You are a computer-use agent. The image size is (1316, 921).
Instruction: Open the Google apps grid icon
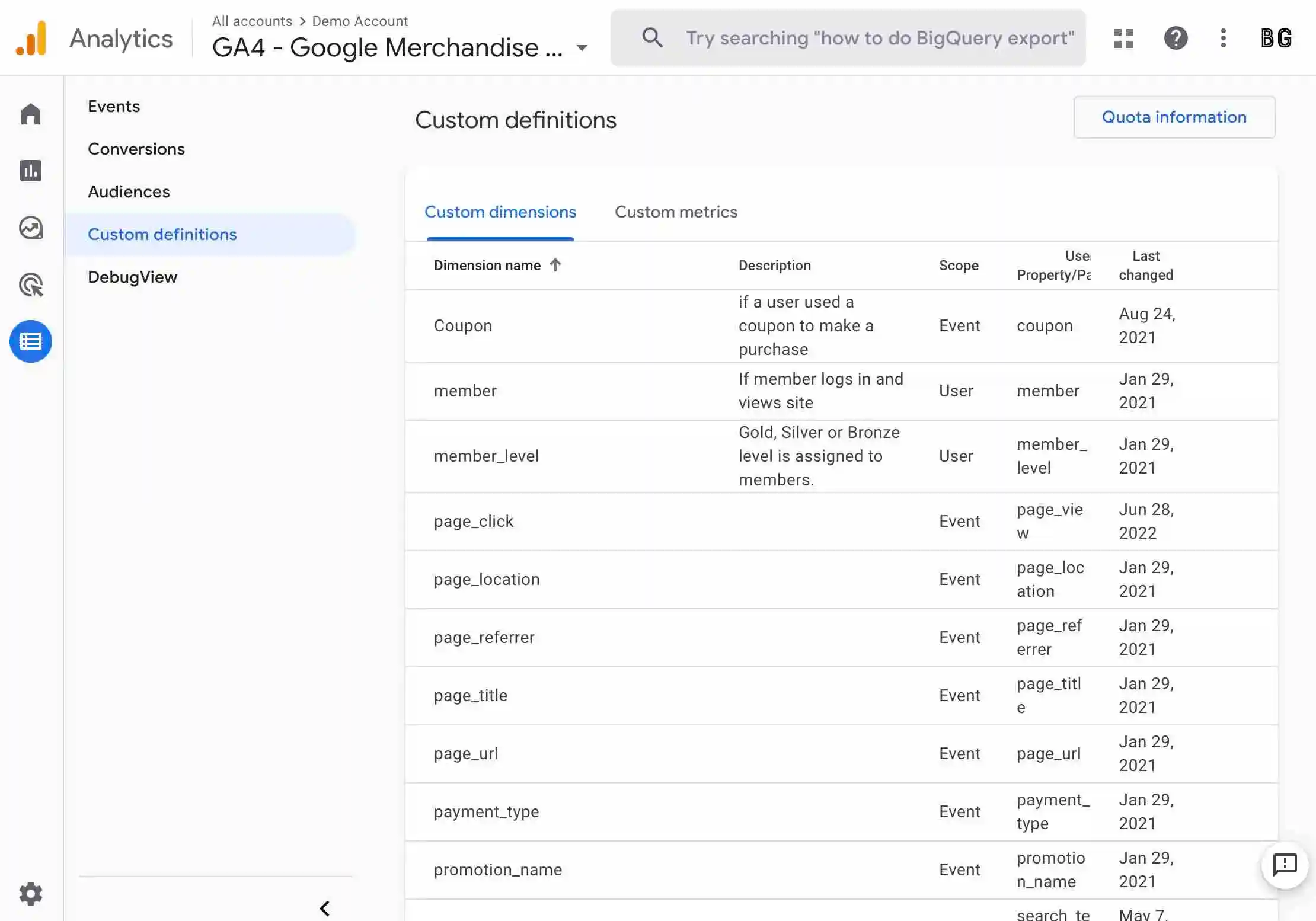click(1123, 39)
